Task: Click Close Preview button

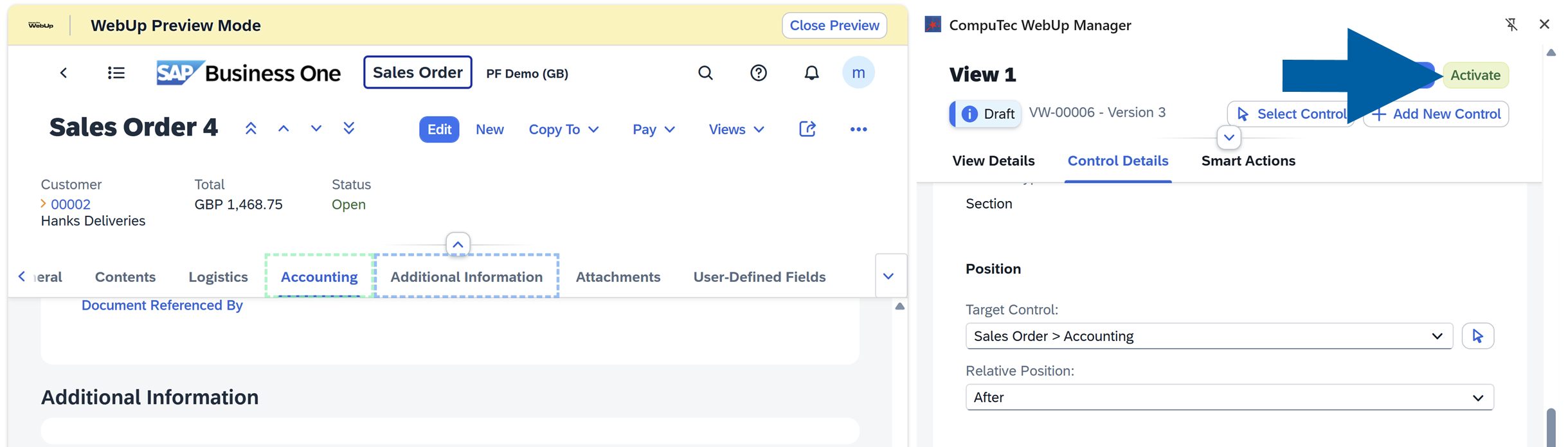Action: coord(834,25)
